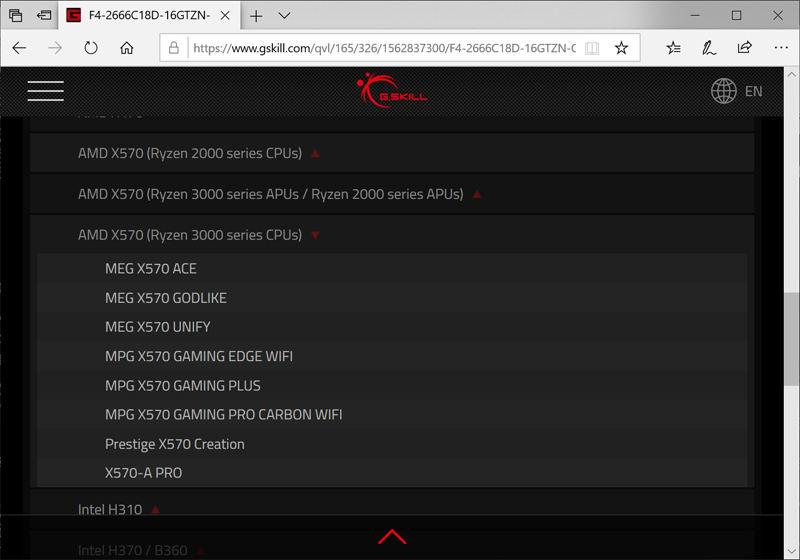800x560 pixels.
Task: Select the EN language label
Action: tap(754, 91)
